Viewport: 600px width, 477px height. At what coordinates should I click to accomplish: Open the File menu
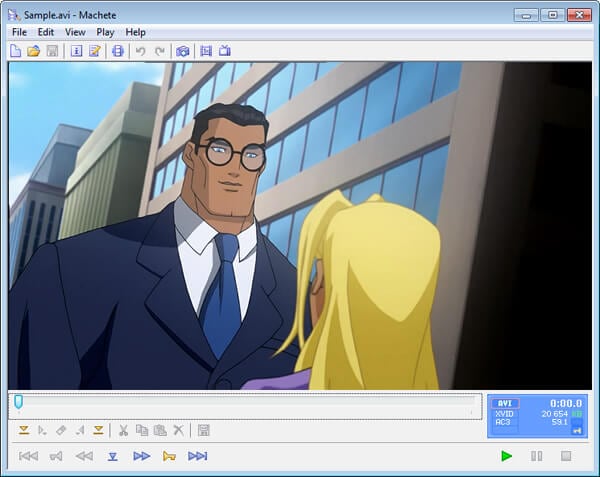pos(20,32)
